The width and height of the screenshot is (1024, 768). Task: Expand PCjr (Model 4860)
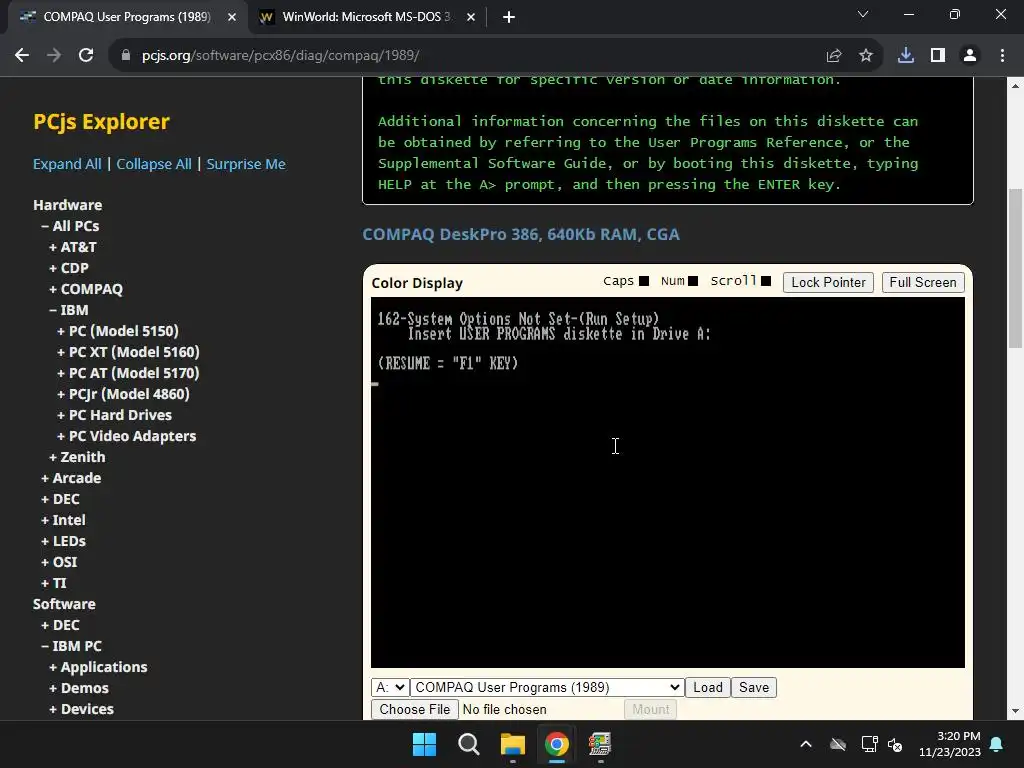pyautogui.click(x=123, y=394)
